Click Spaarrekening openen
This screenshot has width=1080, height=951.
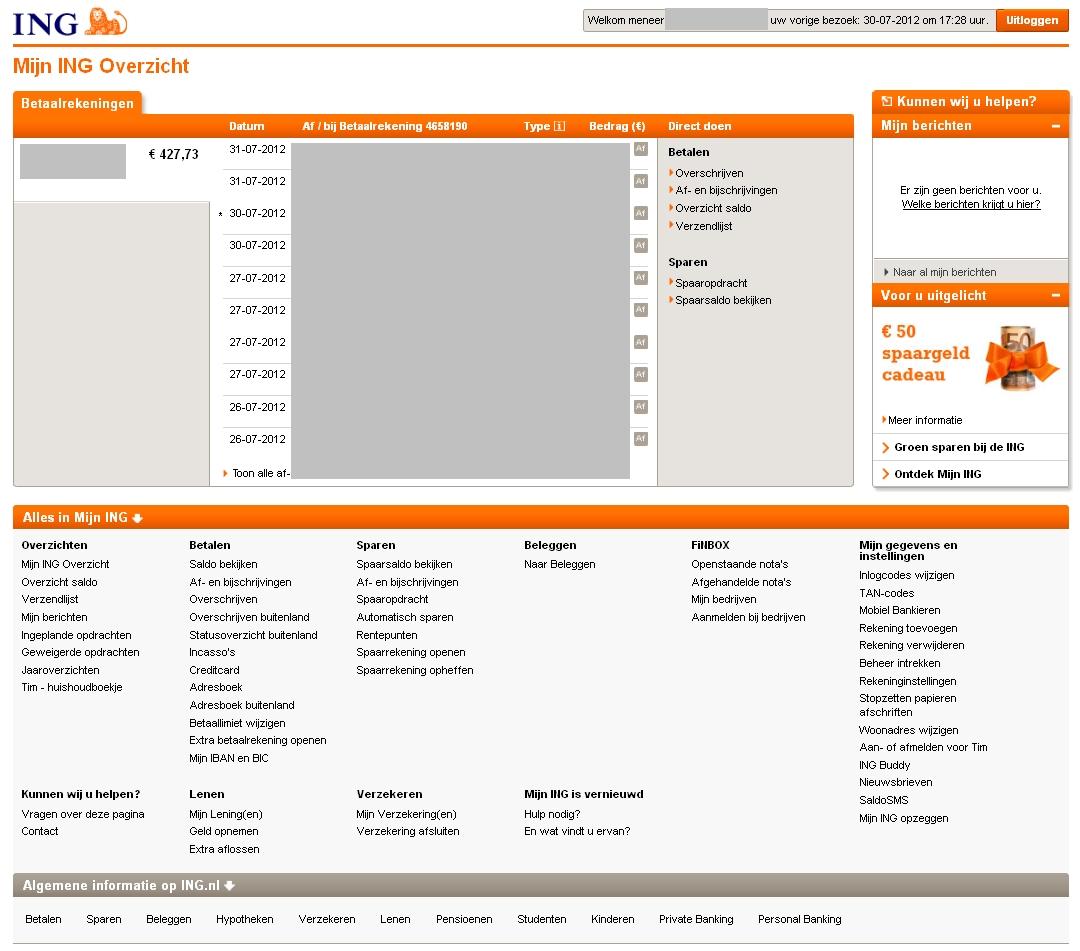point(411,652)
